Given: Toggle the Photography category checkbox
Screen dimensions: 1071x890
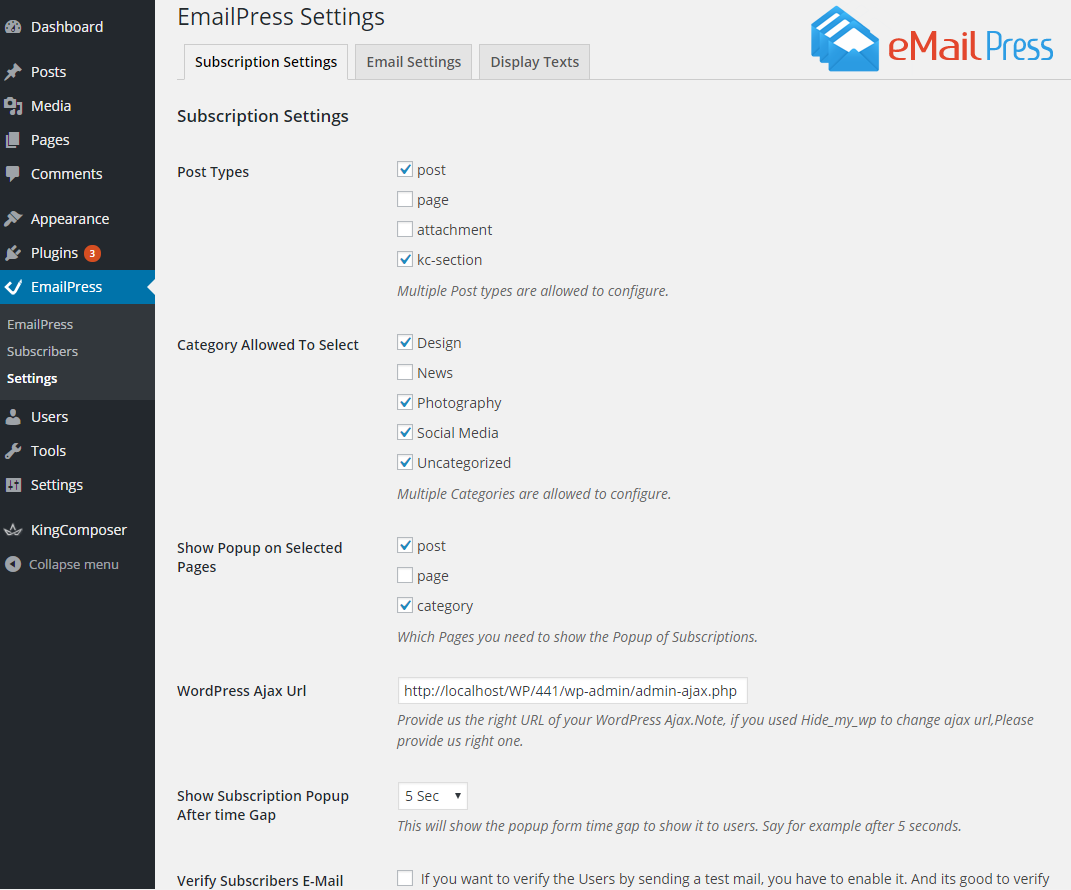Looking at the screenshot, I should tap(405, 402).
